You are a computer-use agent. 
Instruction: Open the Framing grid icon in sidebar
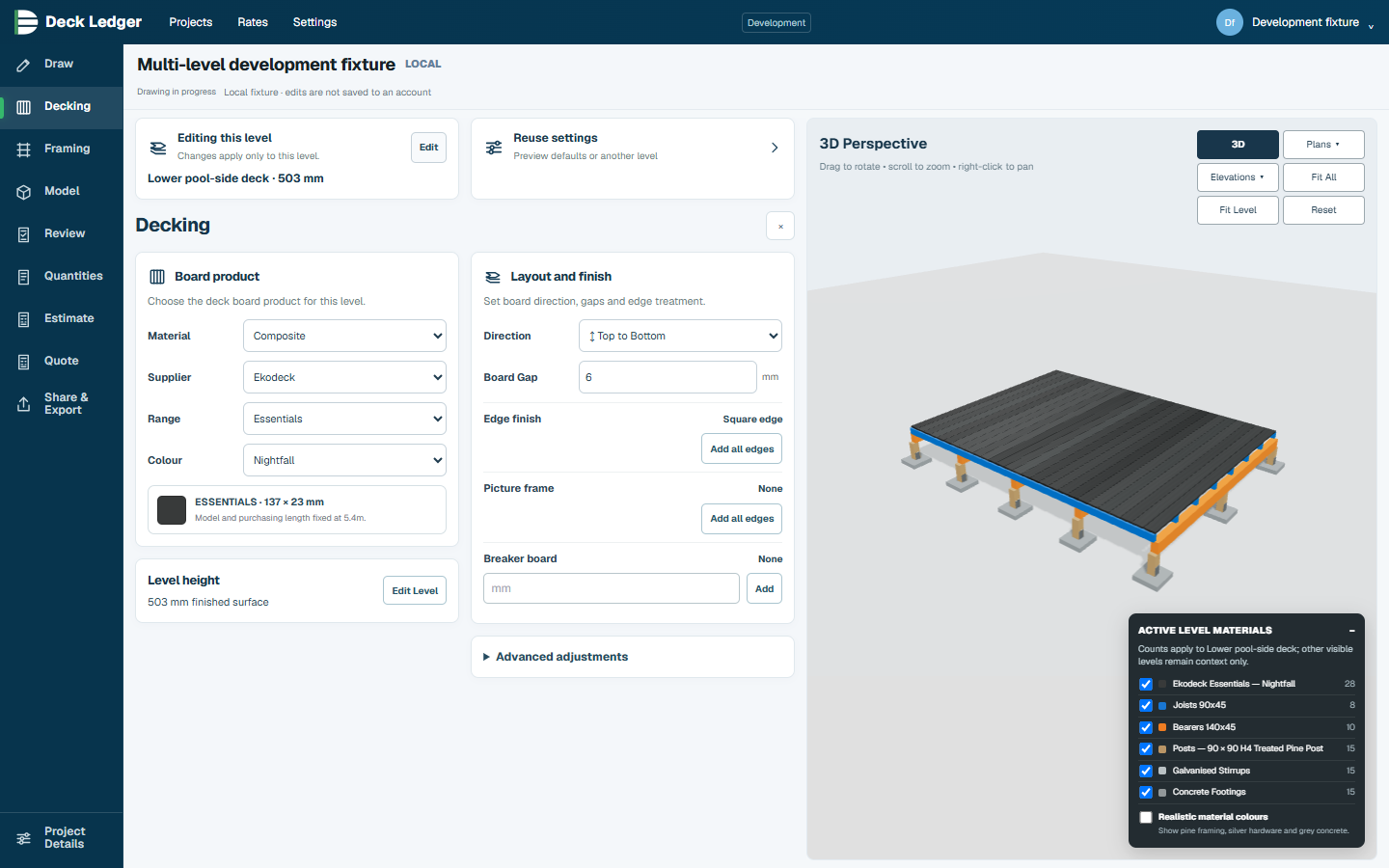24,149
